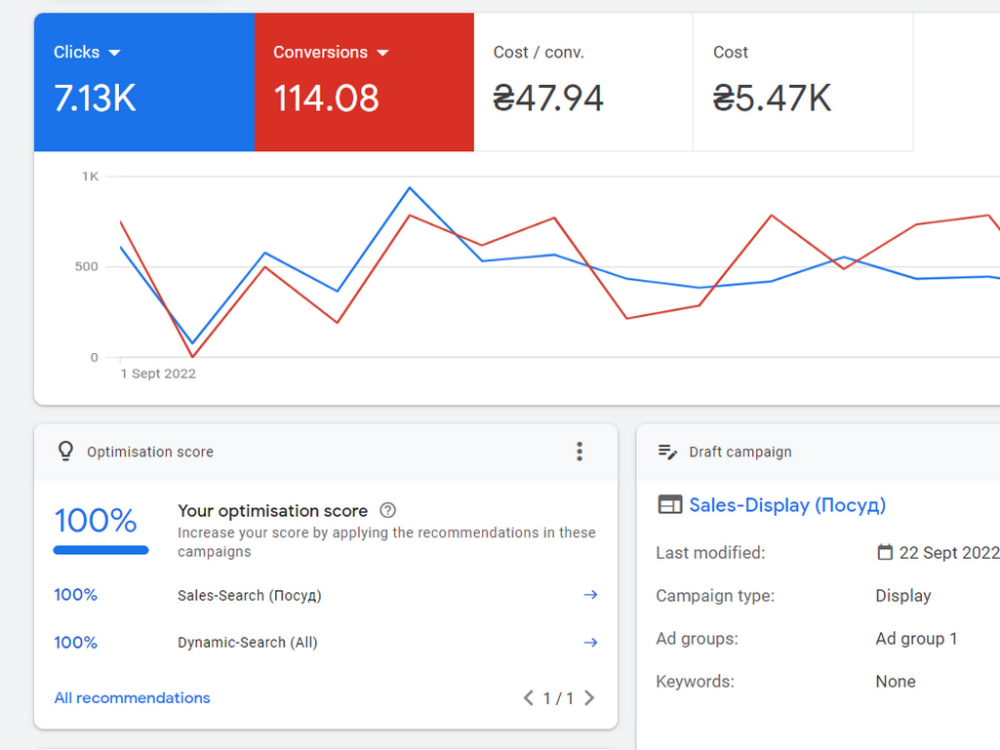Image resolution: width=1000 pixels, height=750 pixels.
Task: Open the Conversions metric dropdown arrow
Action: [383, 53]
